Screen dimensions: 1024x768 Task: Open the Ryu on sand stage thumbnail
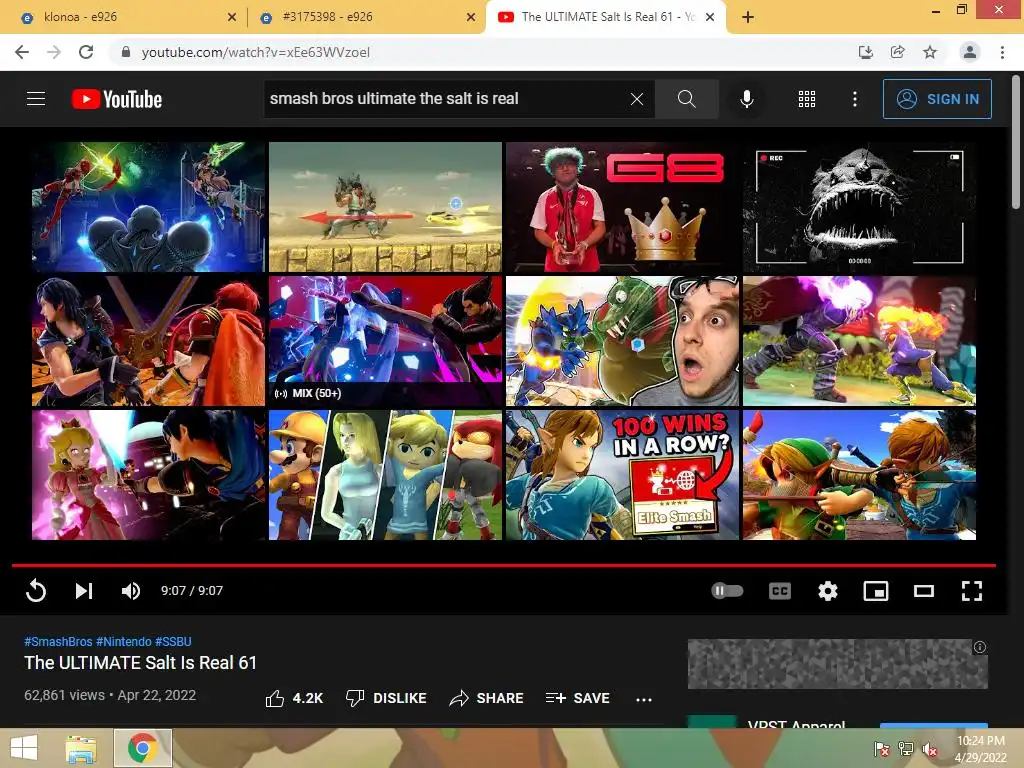tap(385, 207)
